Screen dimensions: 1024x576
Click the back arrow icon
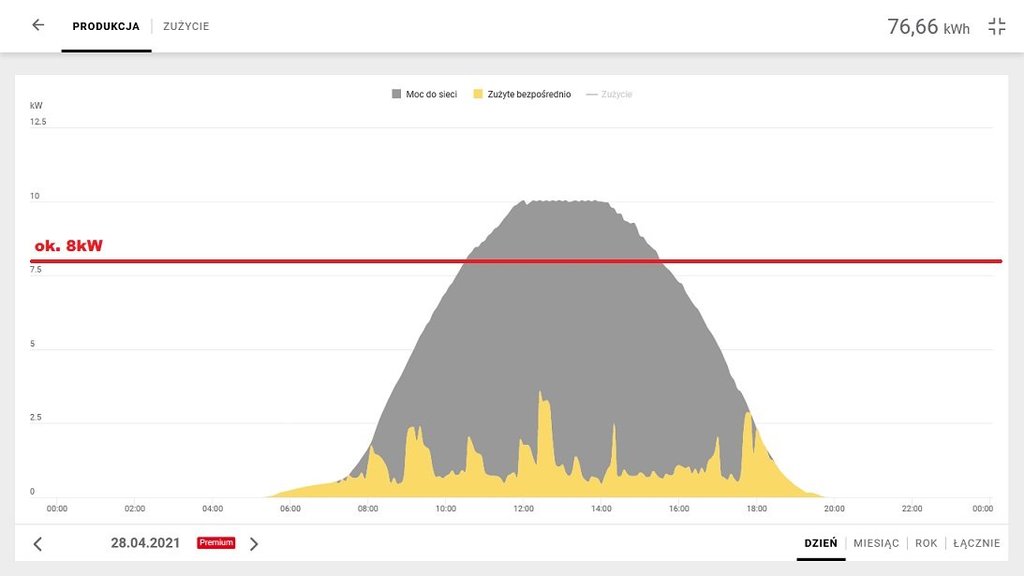click(38, 25)
